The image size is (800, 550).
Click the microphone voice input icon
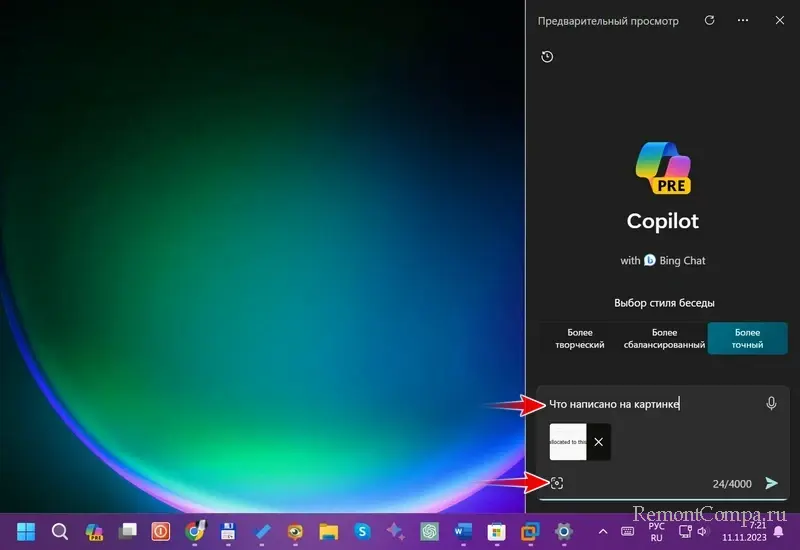[x=771, y=403]
